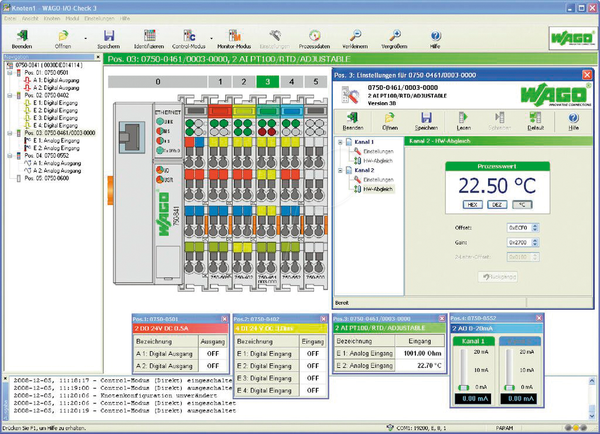
Task: Open the Knoten menu
Action: point(52,18)
